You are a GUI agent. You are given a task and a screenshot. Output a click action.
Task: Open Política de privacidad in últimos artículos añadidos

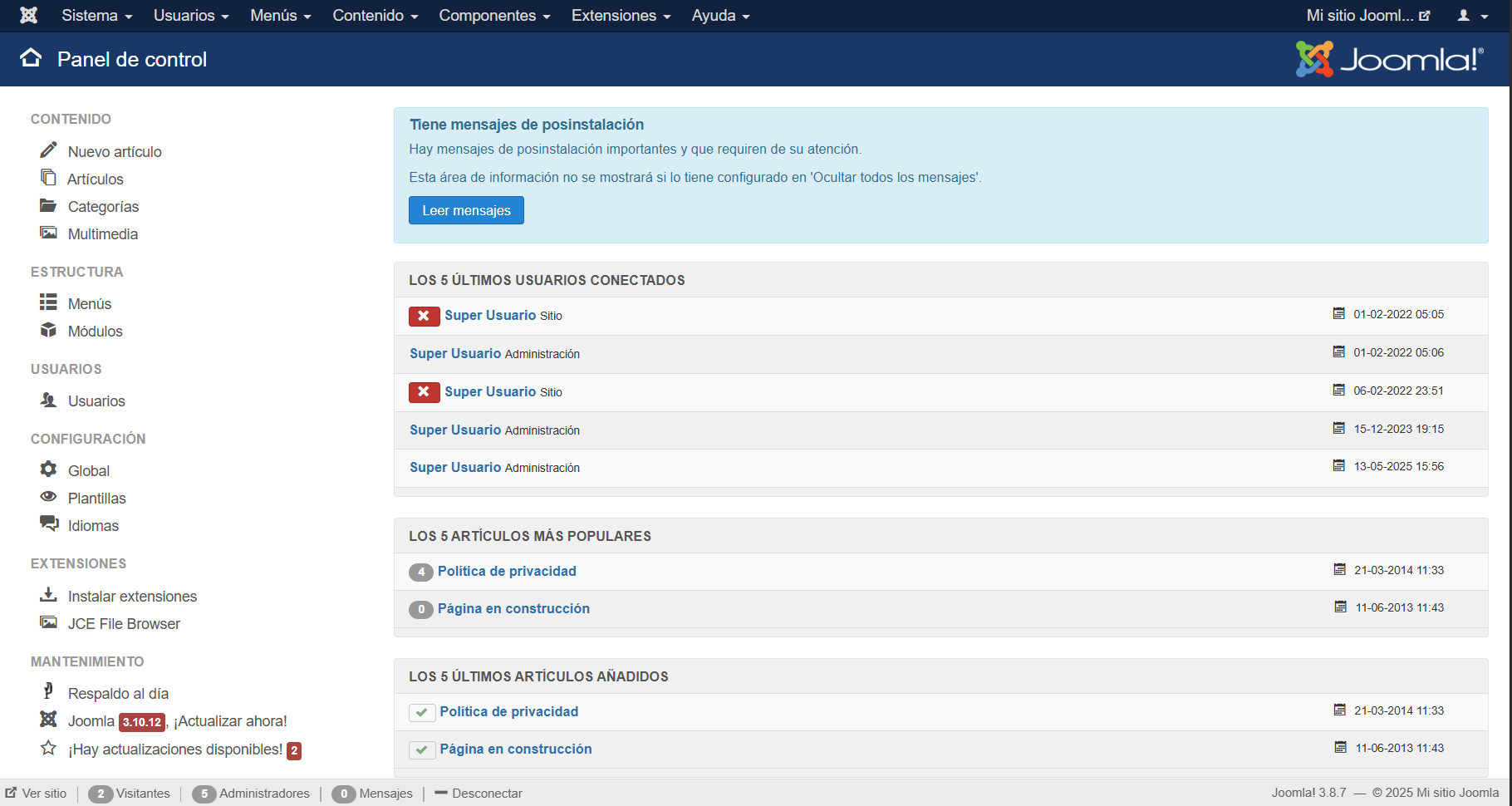coord(509,712)
